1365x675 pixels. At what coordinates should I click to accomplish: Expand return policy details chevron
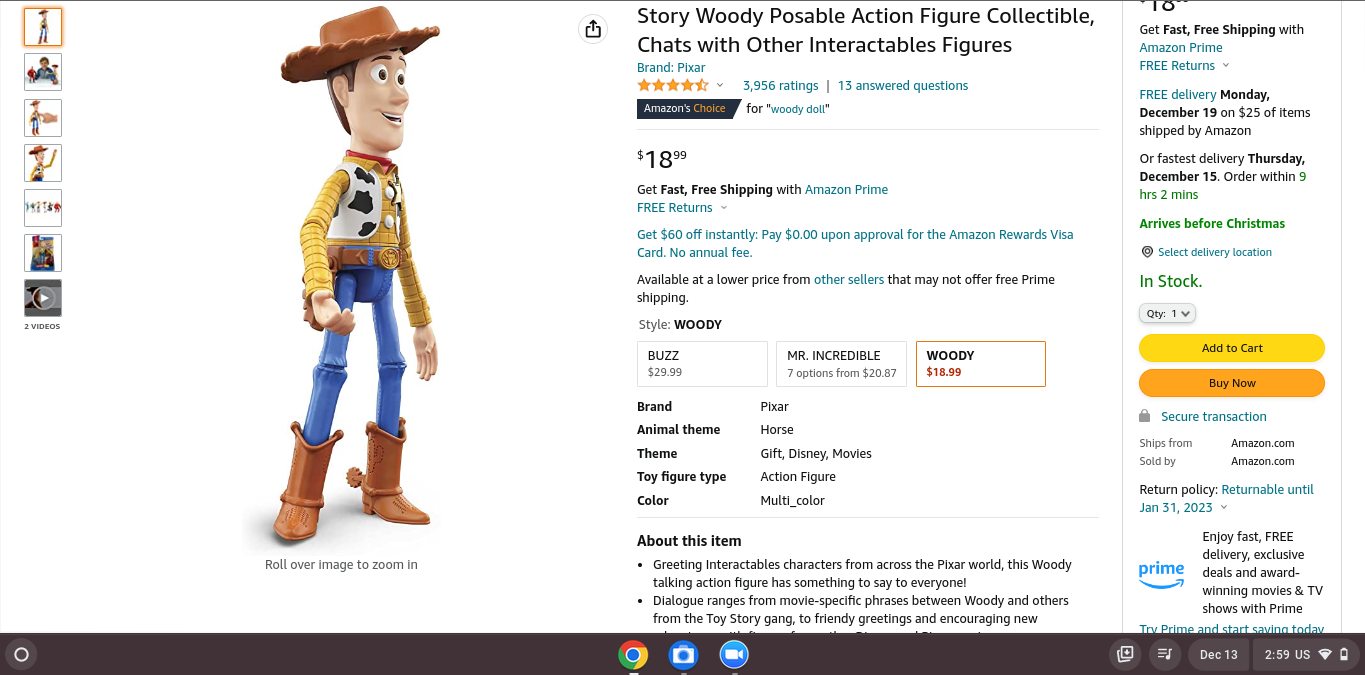[1224, 508]
